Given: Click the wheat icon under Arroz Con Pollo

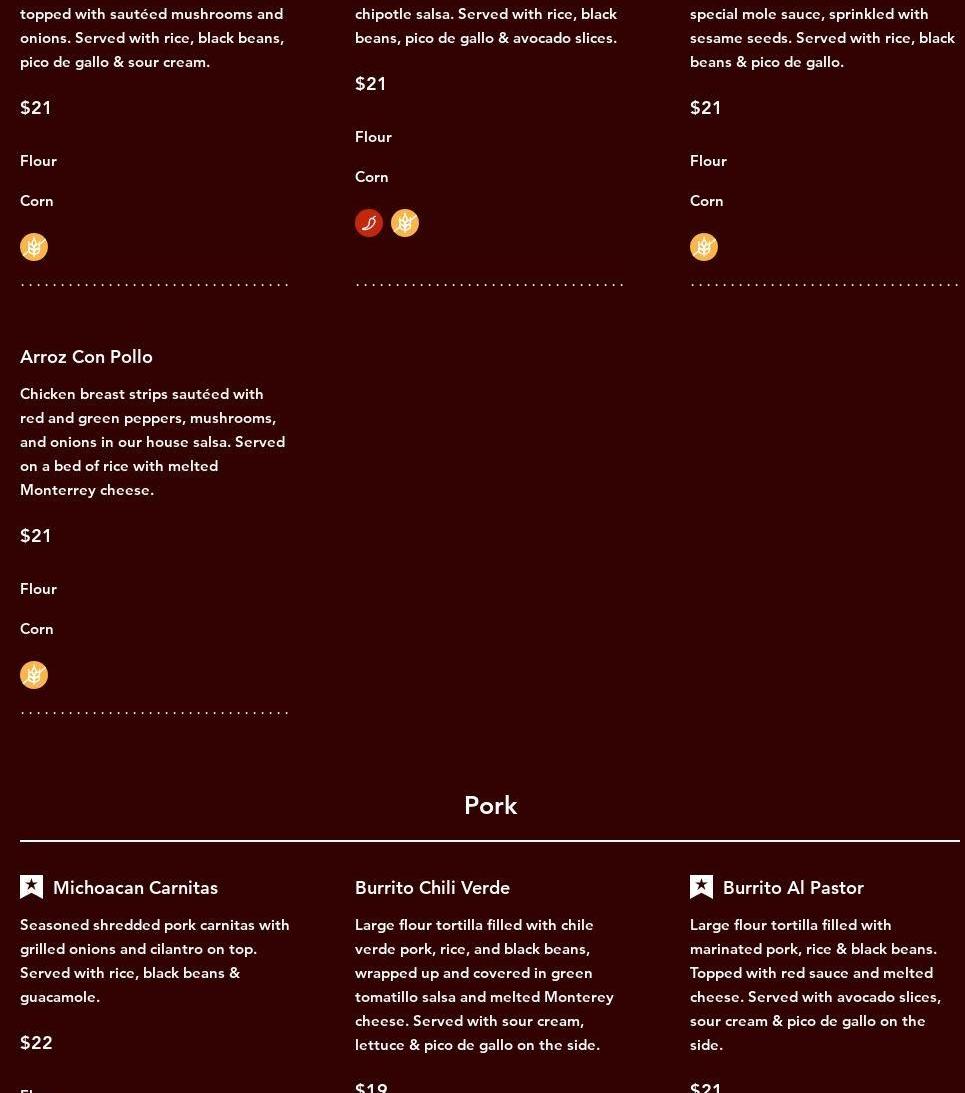Looking at the screenshot, I should tap(34, 675).
